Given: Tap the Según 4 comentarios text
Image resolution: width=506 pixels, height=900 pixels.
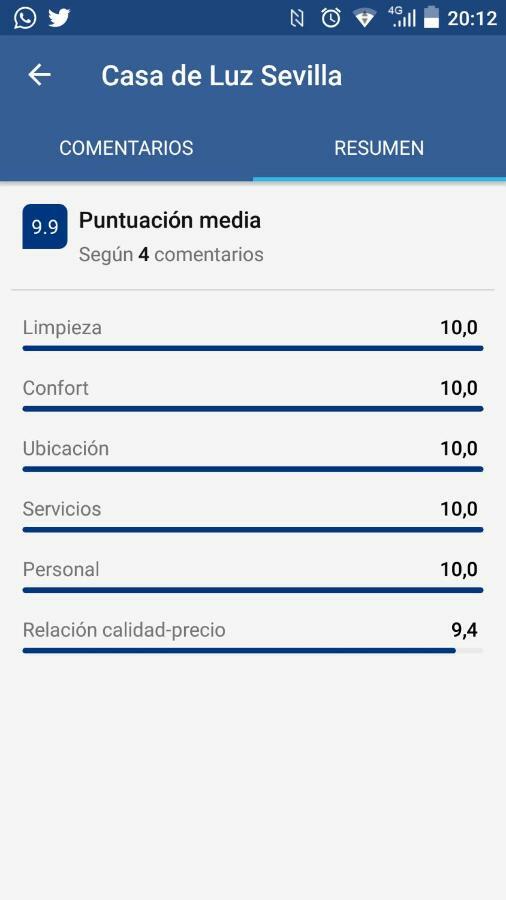Looking at the screenshot, I should [x=171, y=254].
